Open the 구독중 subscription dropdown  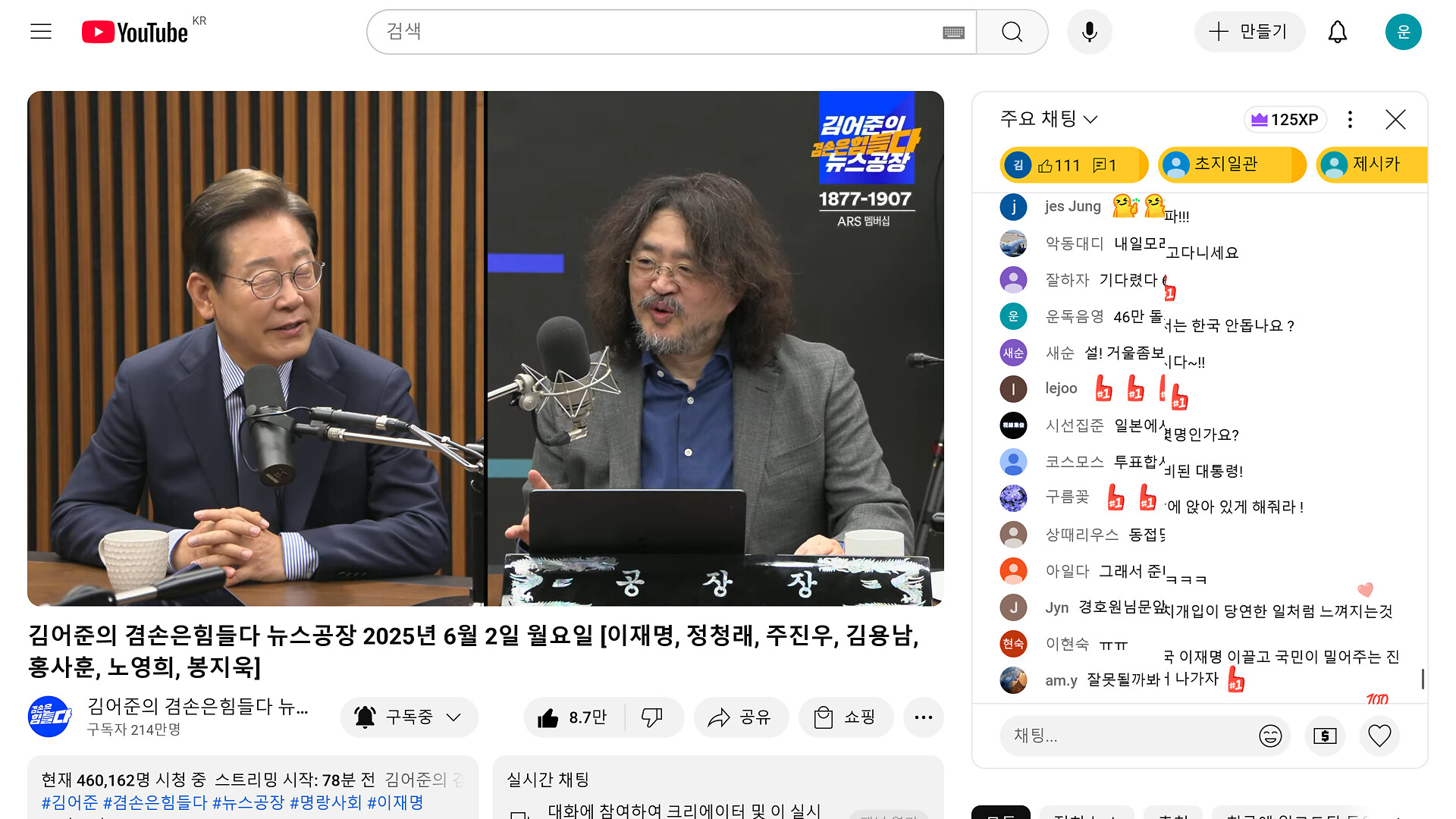pyautogui.click(x=409, y=717)
